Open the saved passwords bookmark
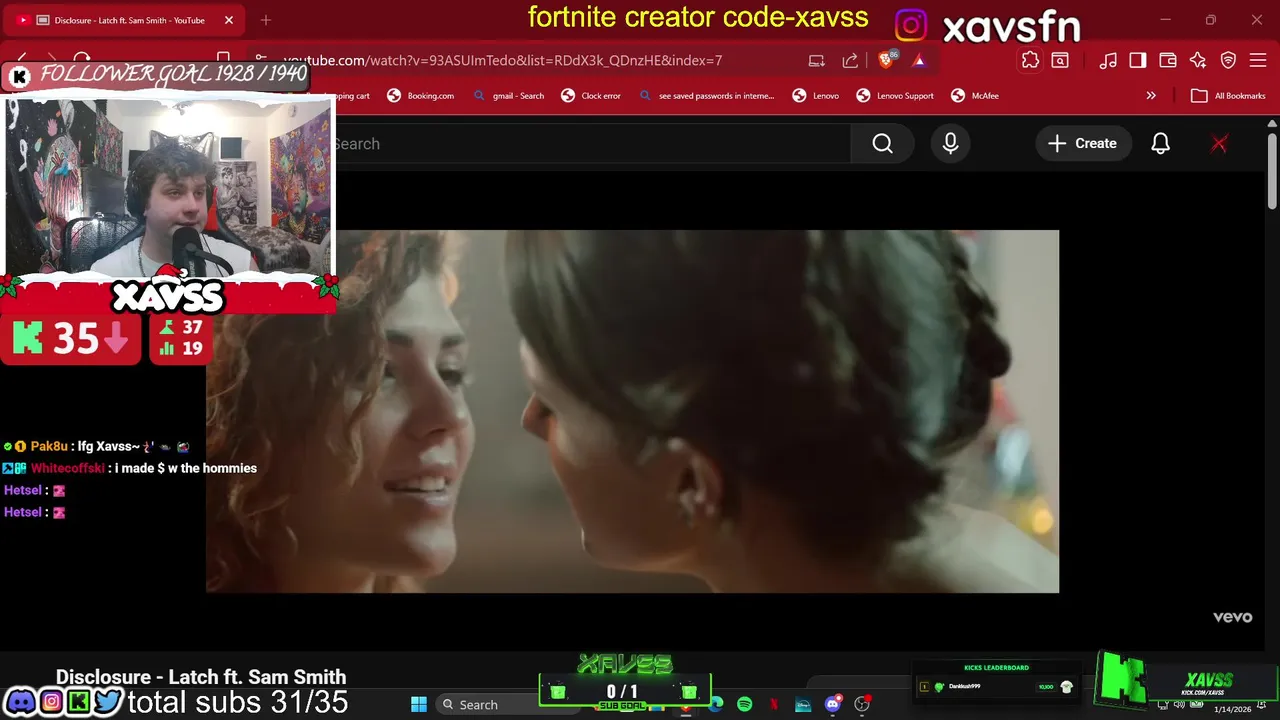 [706, 96]
